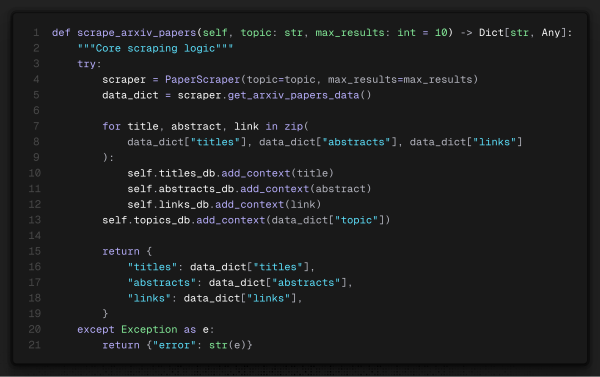
Task: Click line number 1 in gutter
Action: 36,33
